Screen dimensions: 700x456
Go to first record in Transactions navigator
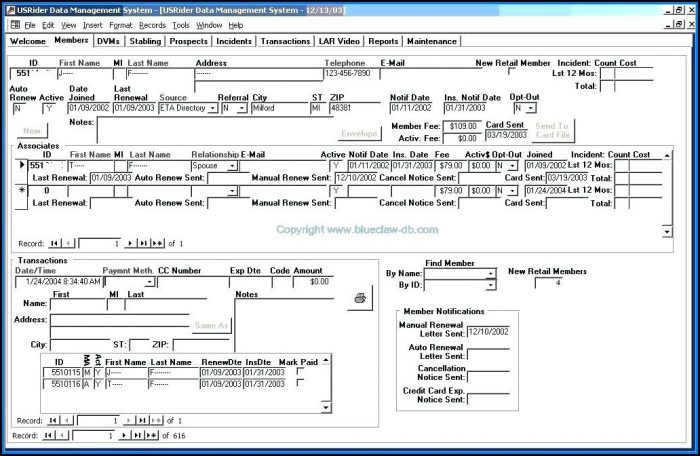(53, 420)
